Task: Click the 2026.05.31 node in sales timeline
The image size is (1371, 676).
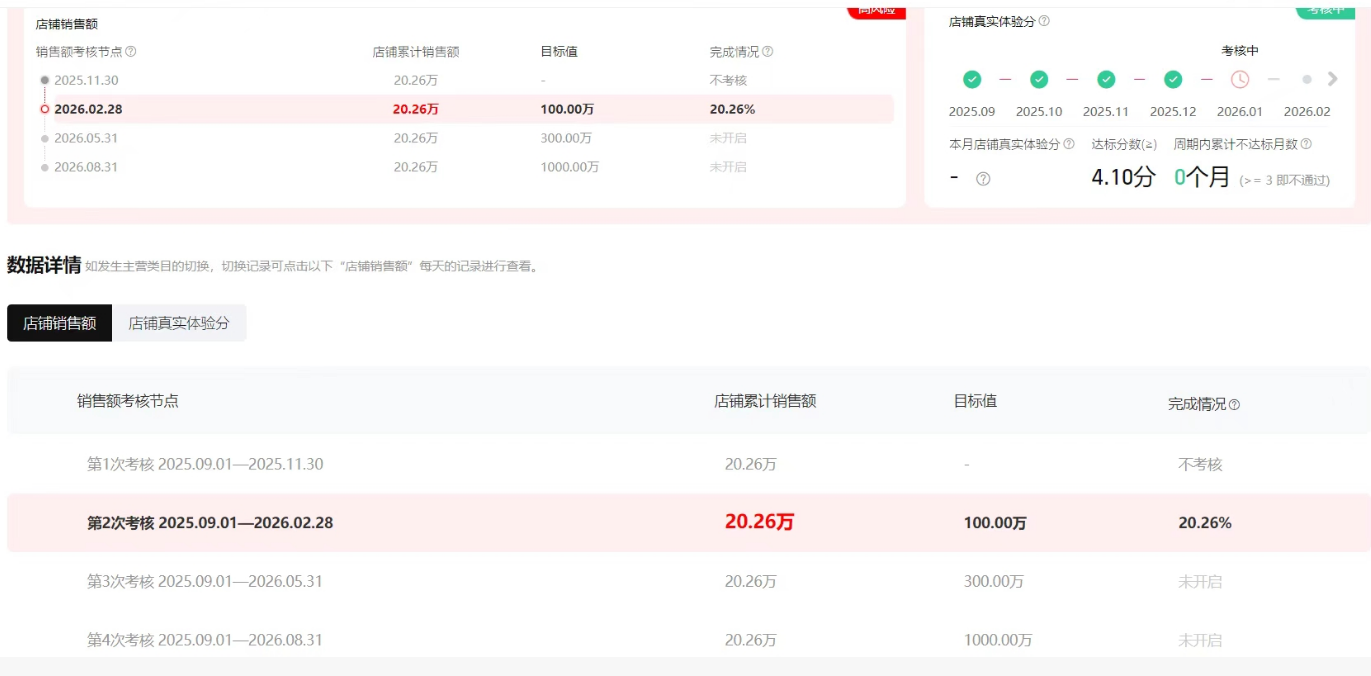Action: coord(86,138)
